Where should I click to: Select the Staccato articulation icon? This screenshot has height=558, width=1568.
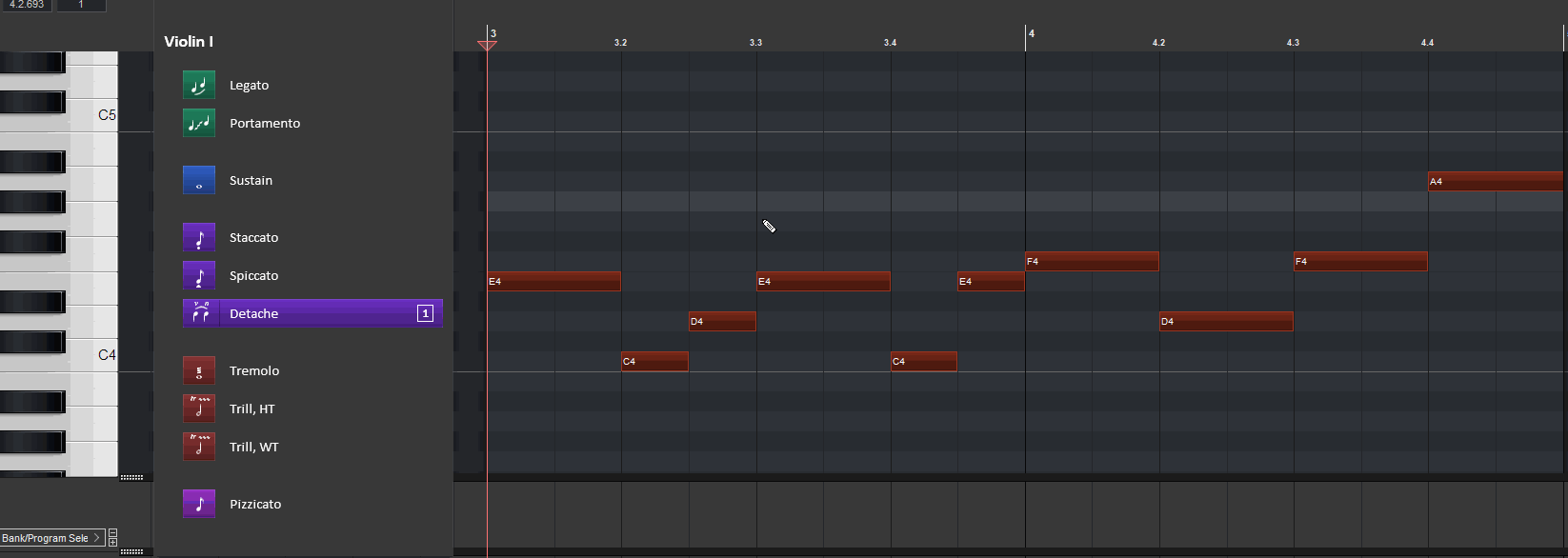point(199,237)
